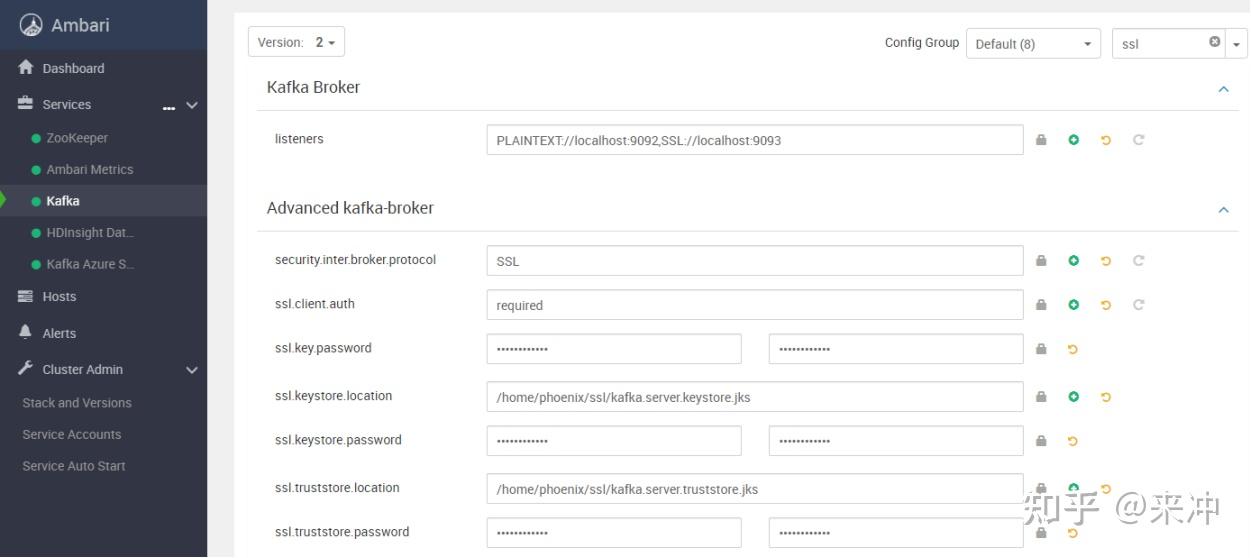Collapse the Advanced kafka-broker section

pos(1223,210)
